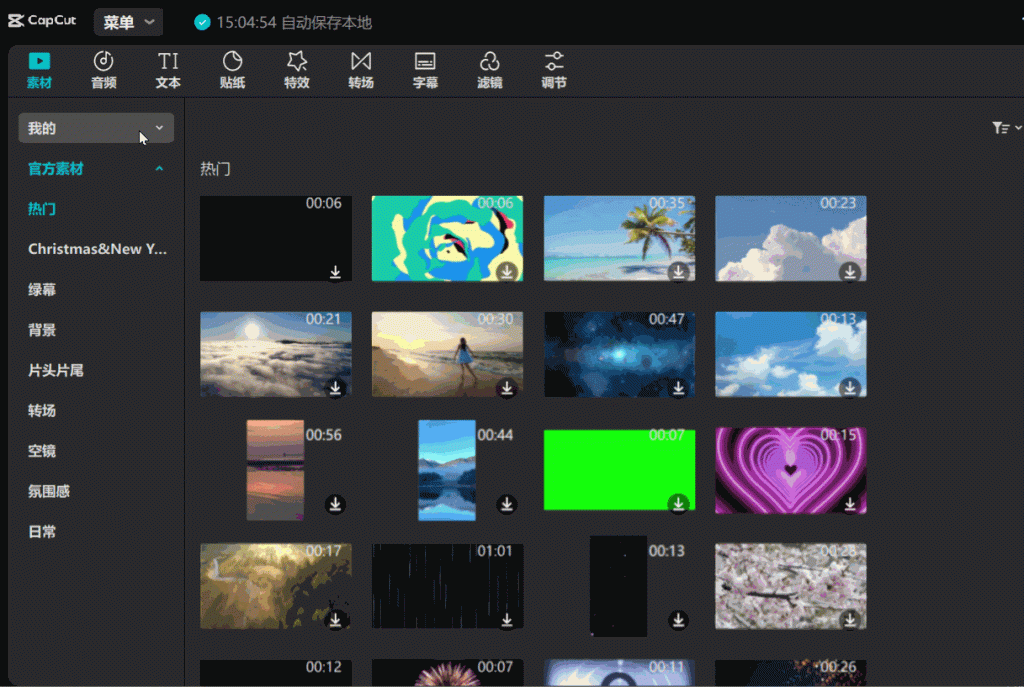
Task: Download the vertical lake 00:44 clip
Action: (x=507, y=504)
